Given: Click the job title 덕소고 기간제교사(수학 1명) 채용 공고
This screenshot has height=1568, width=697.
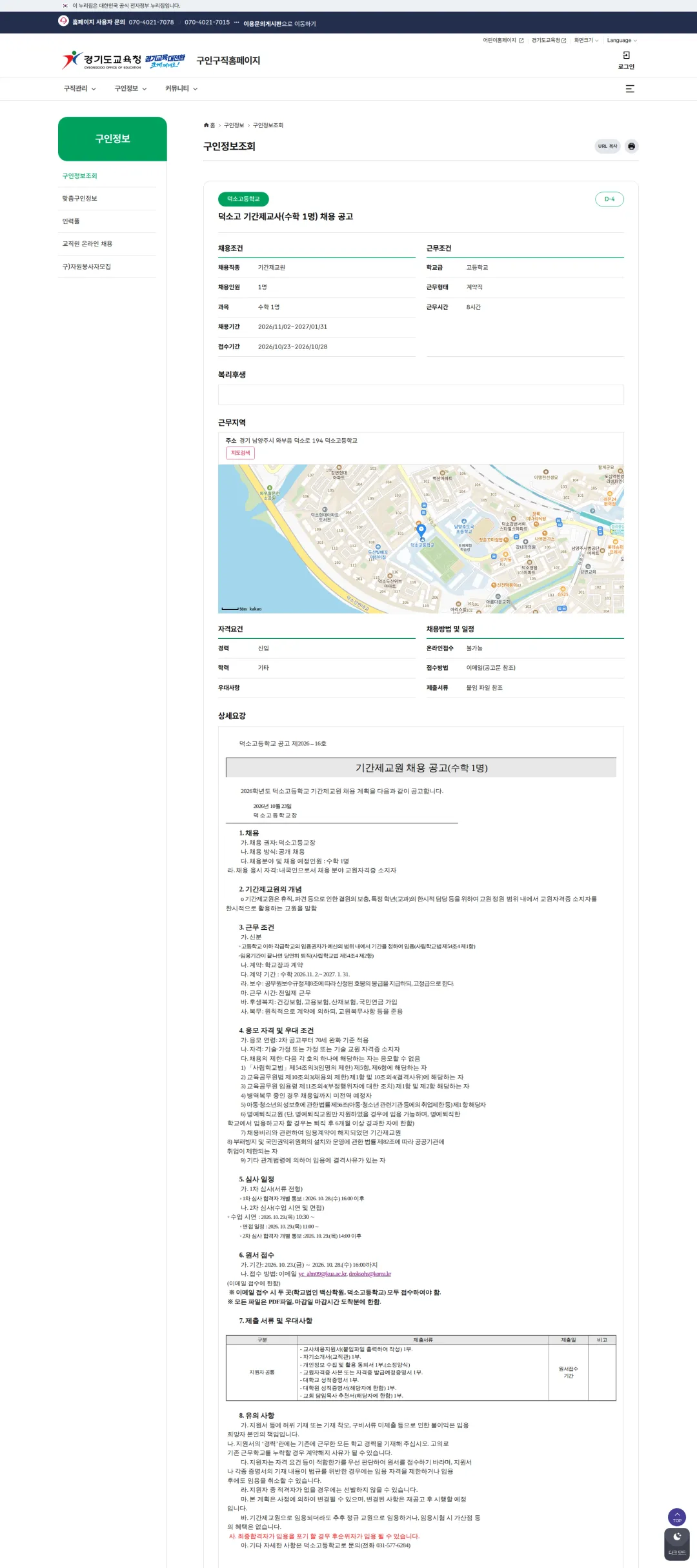Looking at the screenshot, I should (x=285, y=217).
